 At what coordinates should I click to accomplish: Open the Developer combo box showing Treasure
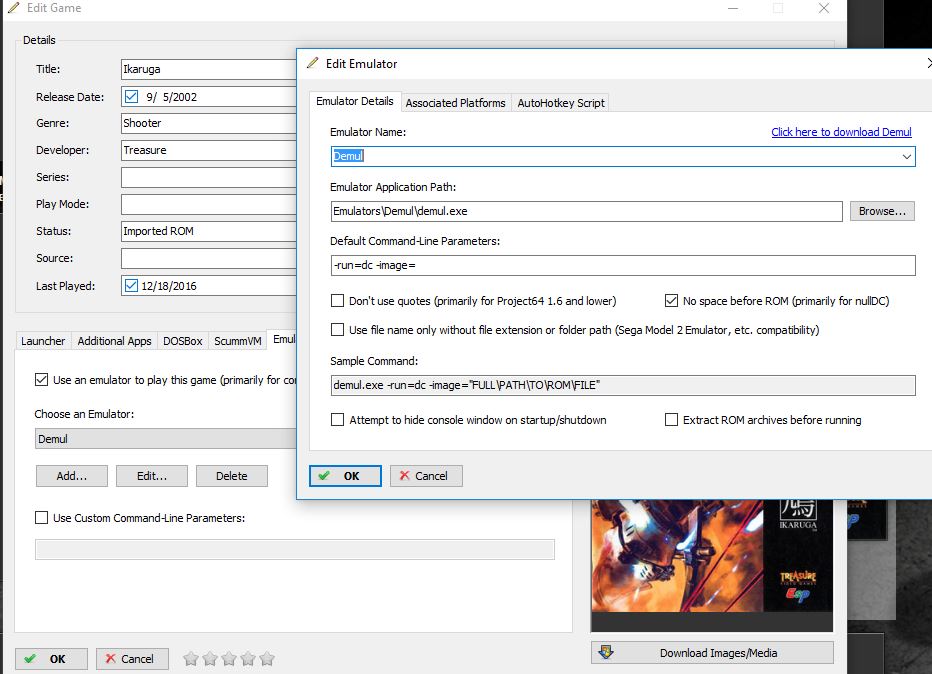[x=209, y=150]
